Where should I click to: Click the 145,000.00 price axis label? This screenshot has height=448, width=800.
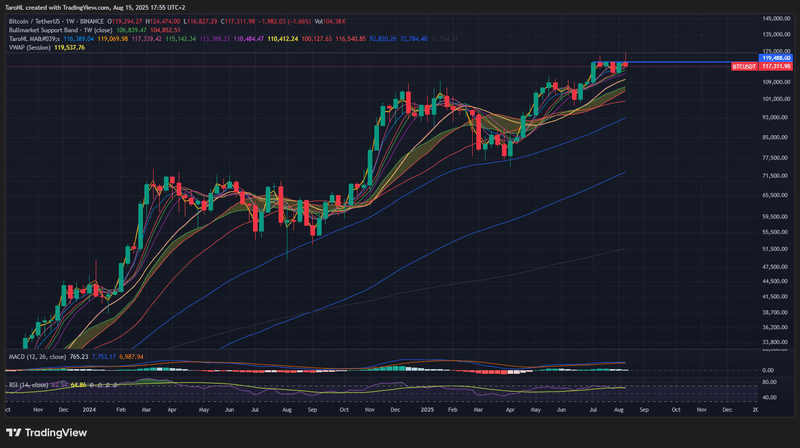[x=776, y=19]
